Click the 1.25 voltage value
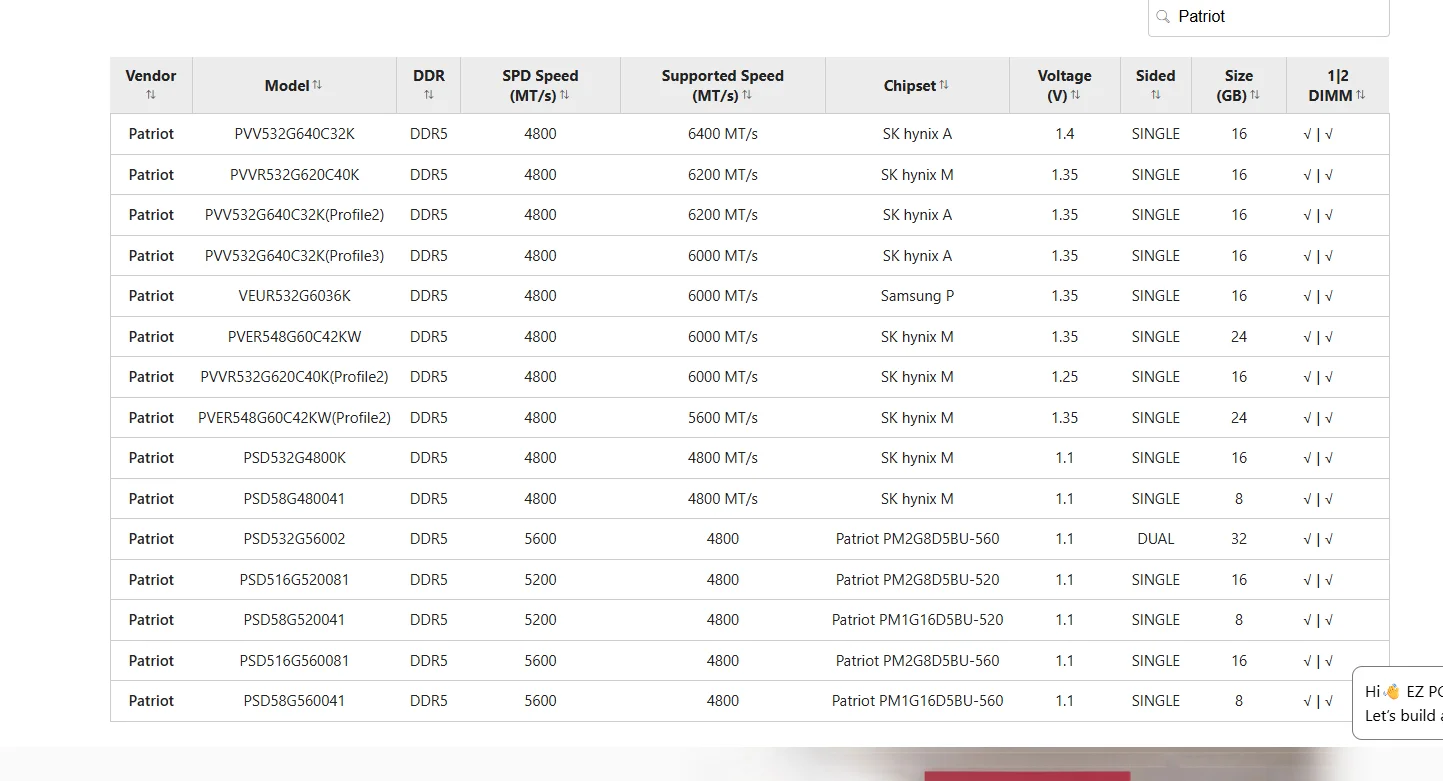 [x=1065, y=377]
